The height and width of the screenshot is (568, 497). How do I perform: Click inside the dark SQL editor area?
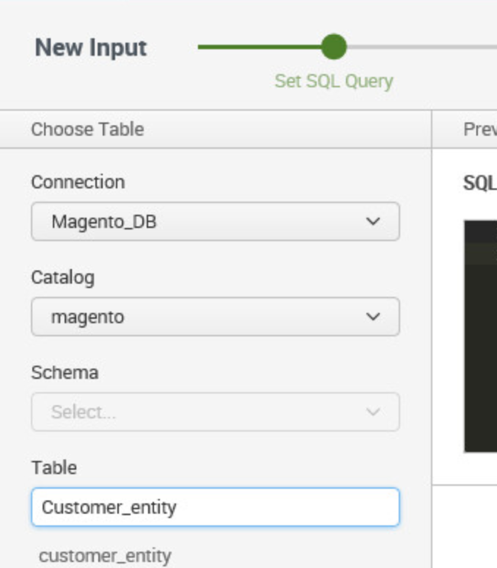tap(481, 336)
